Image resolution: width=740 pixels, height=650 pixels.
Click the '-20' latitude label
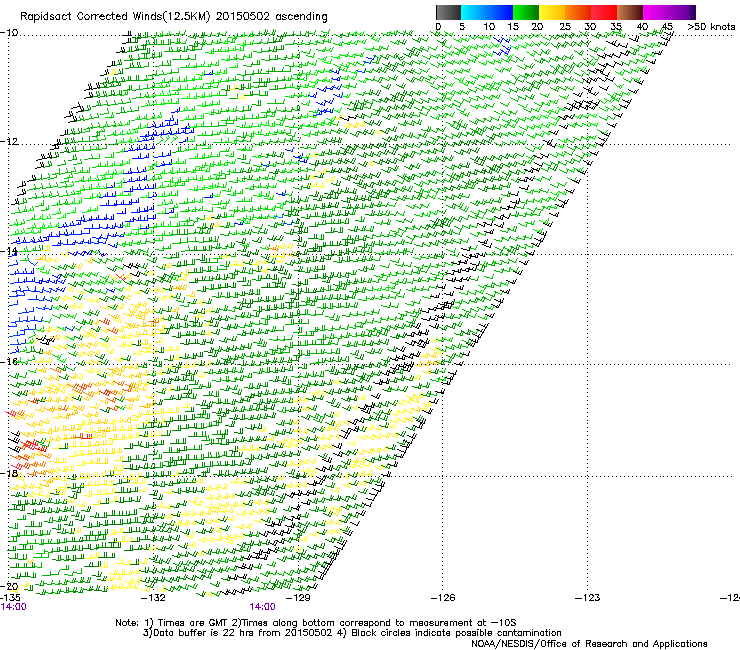pos(9,587)
